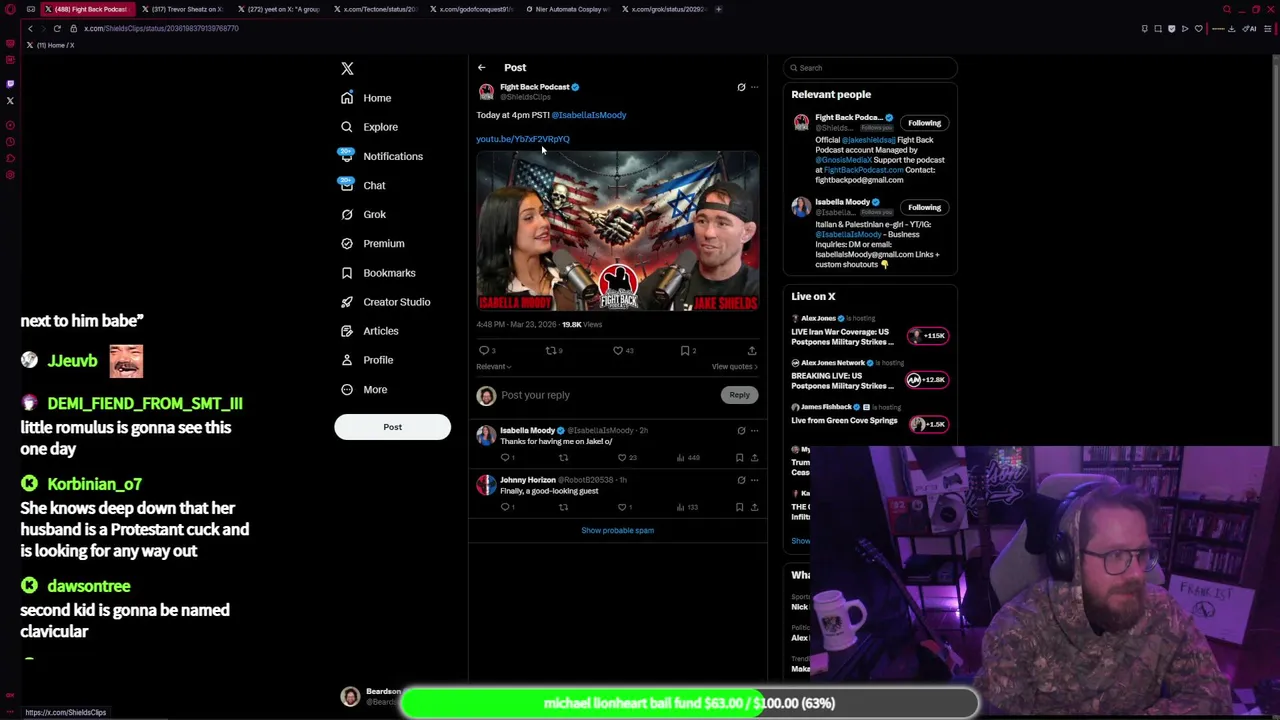The image size is (1280, 720).
Task: Click reply icon on main post
Action: 485,351
